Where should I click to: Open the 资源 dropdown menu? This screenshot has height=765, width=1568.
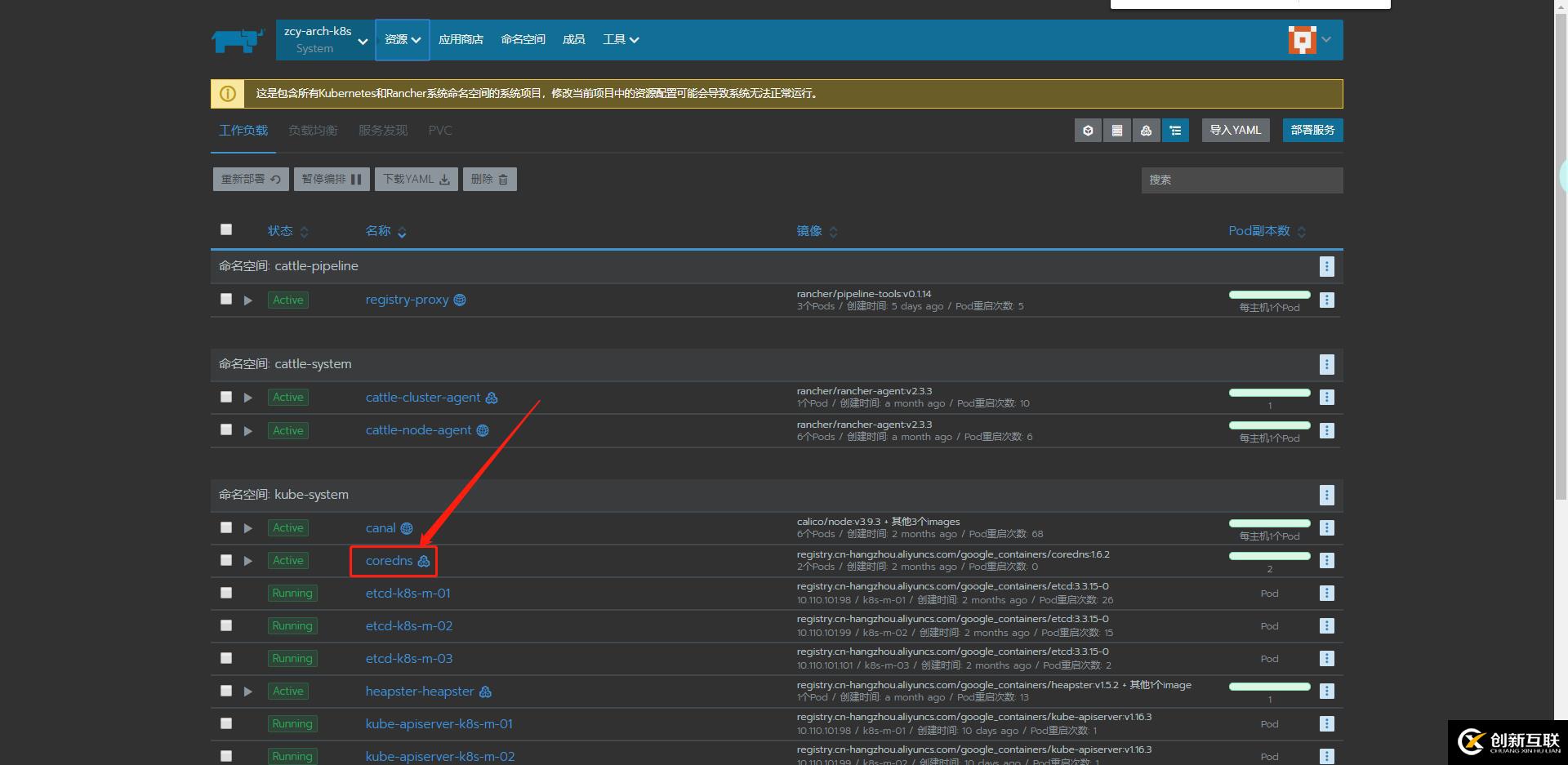pos(403,40)
